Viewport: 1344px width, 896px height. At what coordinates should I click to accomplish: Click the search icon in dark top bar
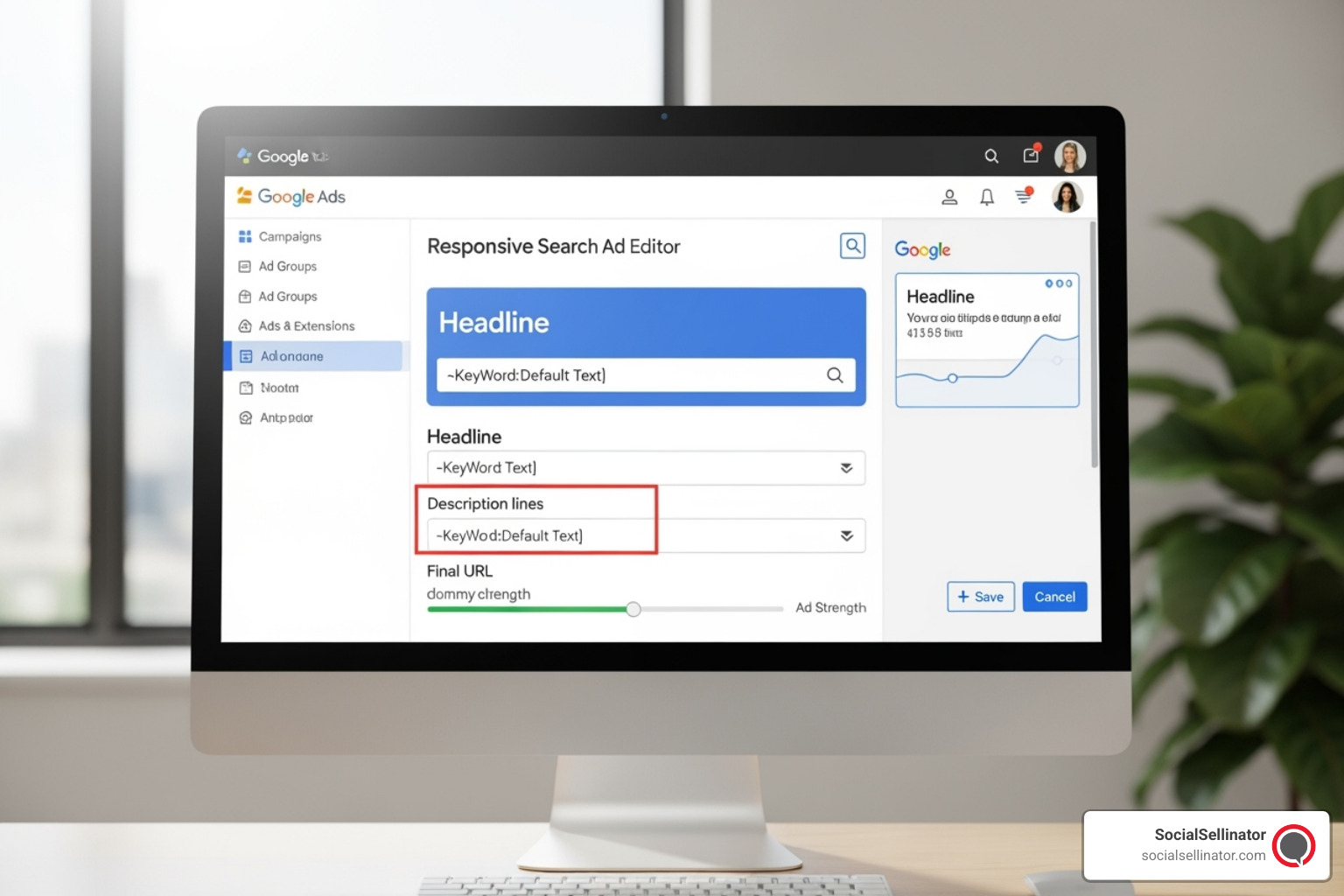pos(991,156)
